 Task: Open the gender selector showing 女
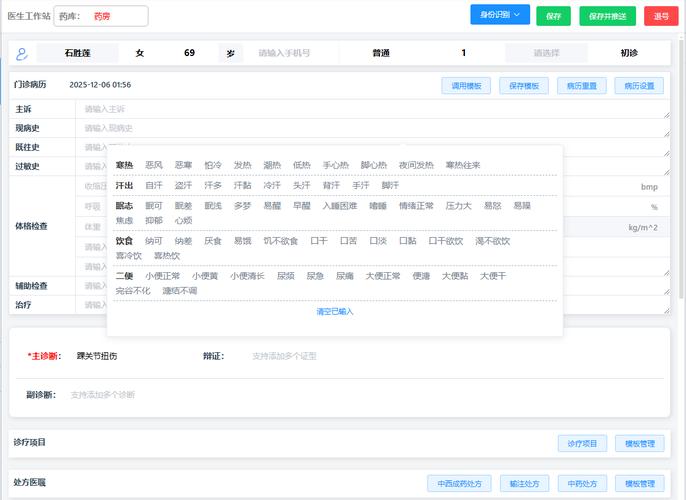pyautogui.click(x=140, y=53)
